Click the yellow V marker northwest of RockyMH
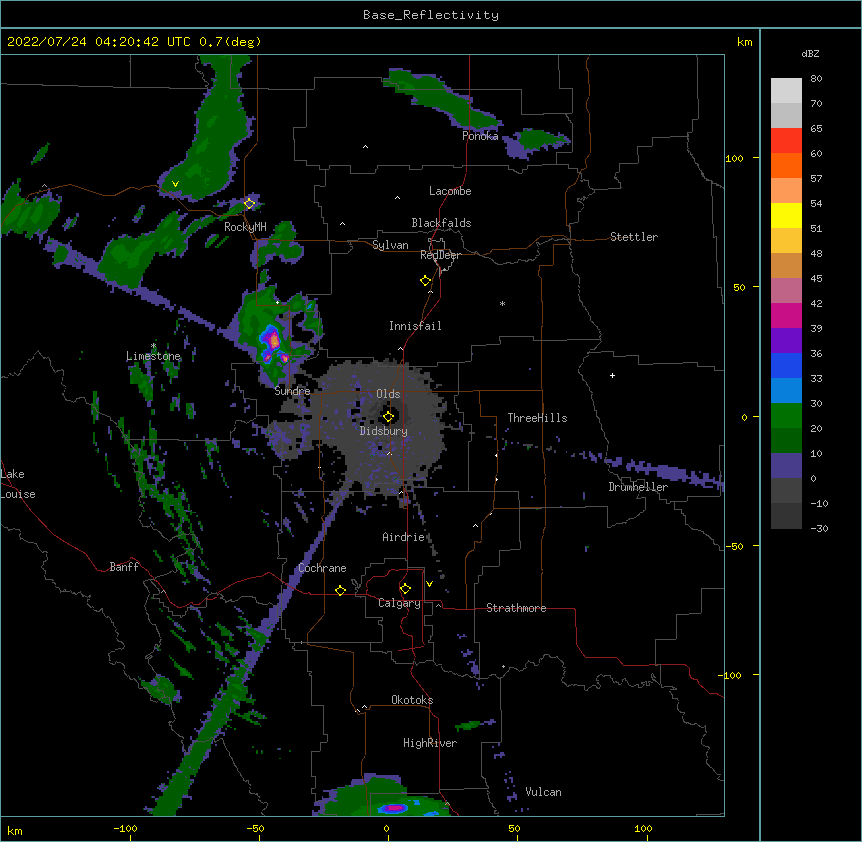Viewport: 862px width, 842px height. click(175, 184)
